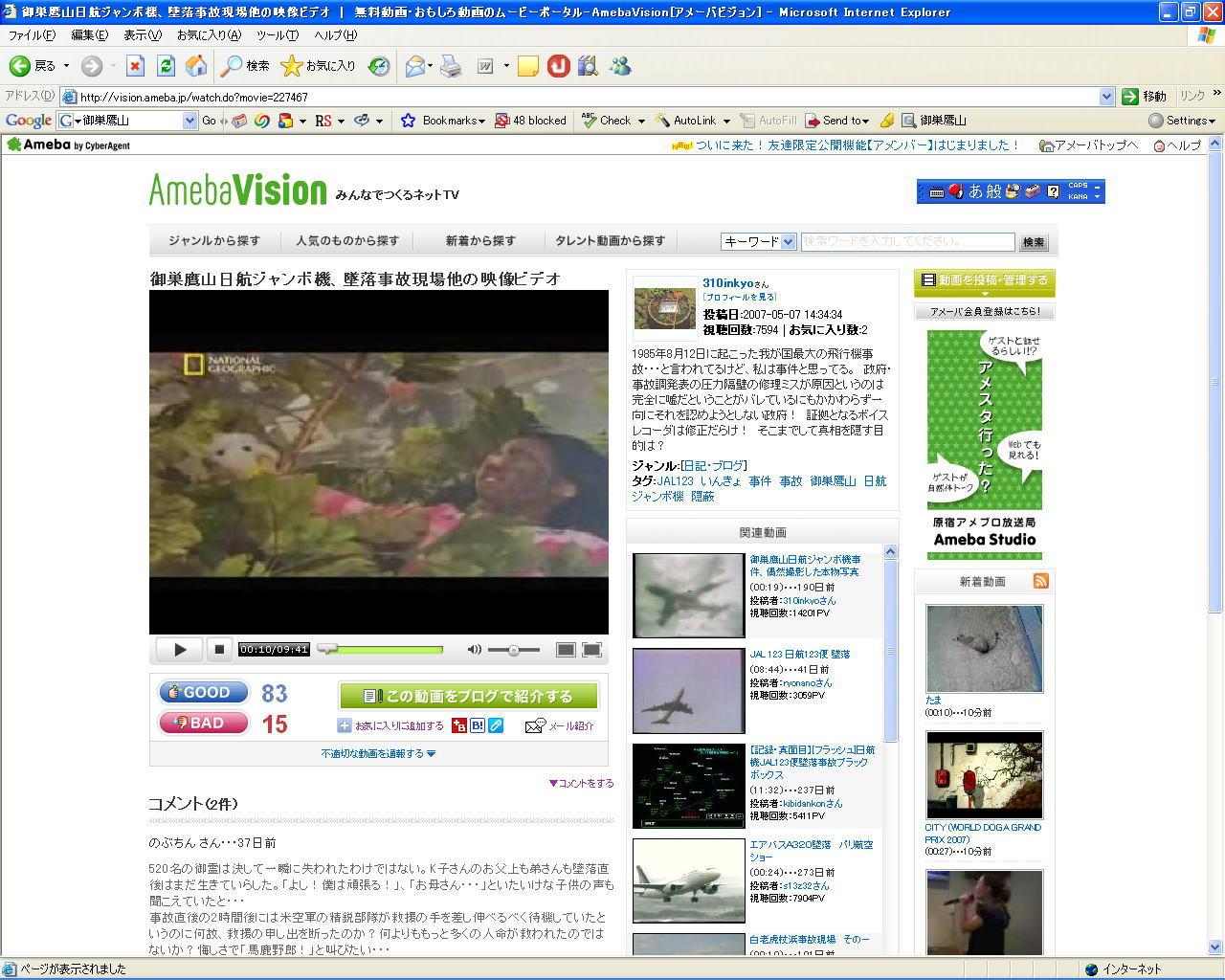The width and height of the screenshot is (1225, 980).
Task: Click the IME help question mark icon
Action: click(1053, 191)
